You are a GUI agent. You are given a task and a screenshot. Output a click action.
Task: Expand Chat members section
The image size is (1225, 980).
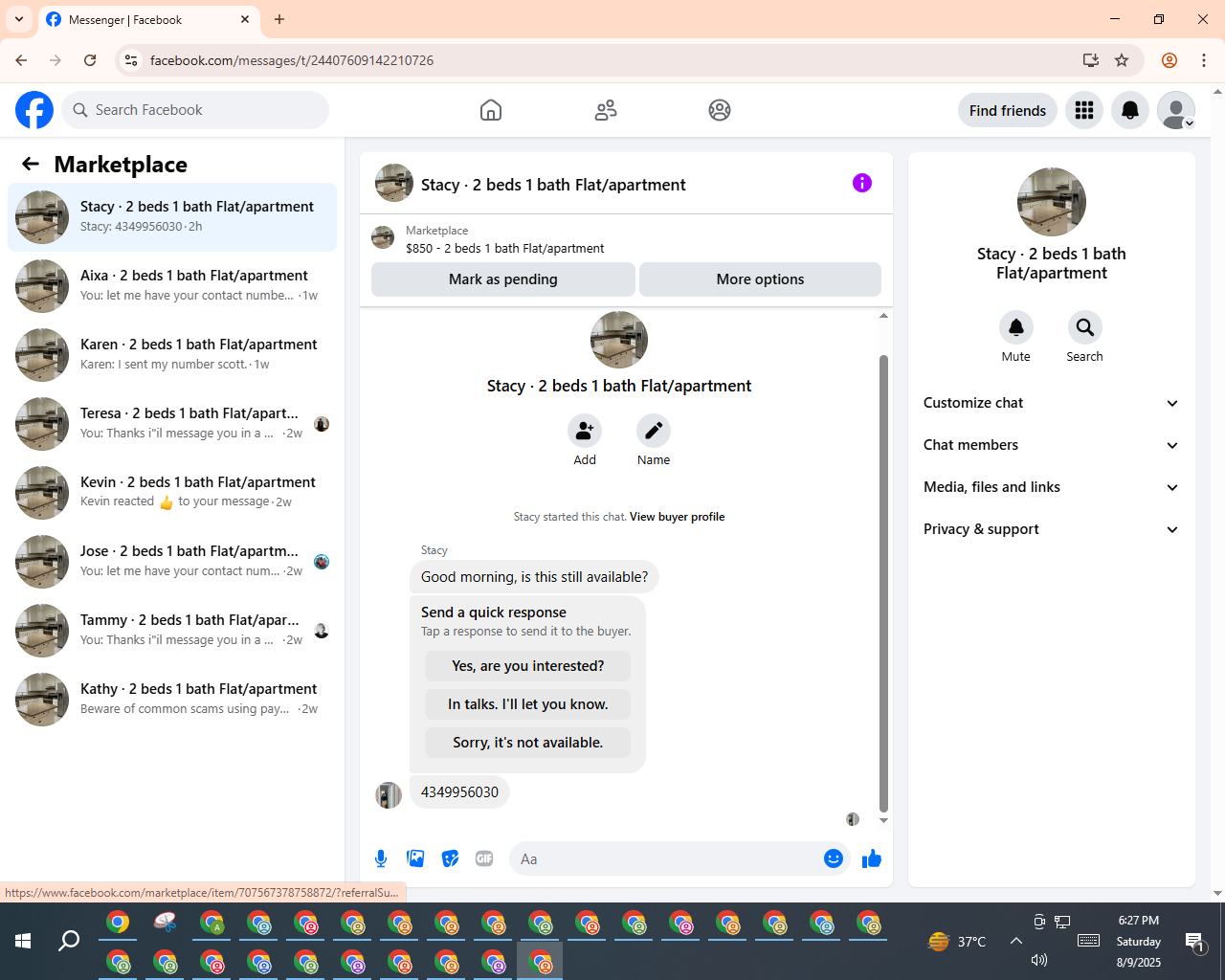click(1051, 445)
